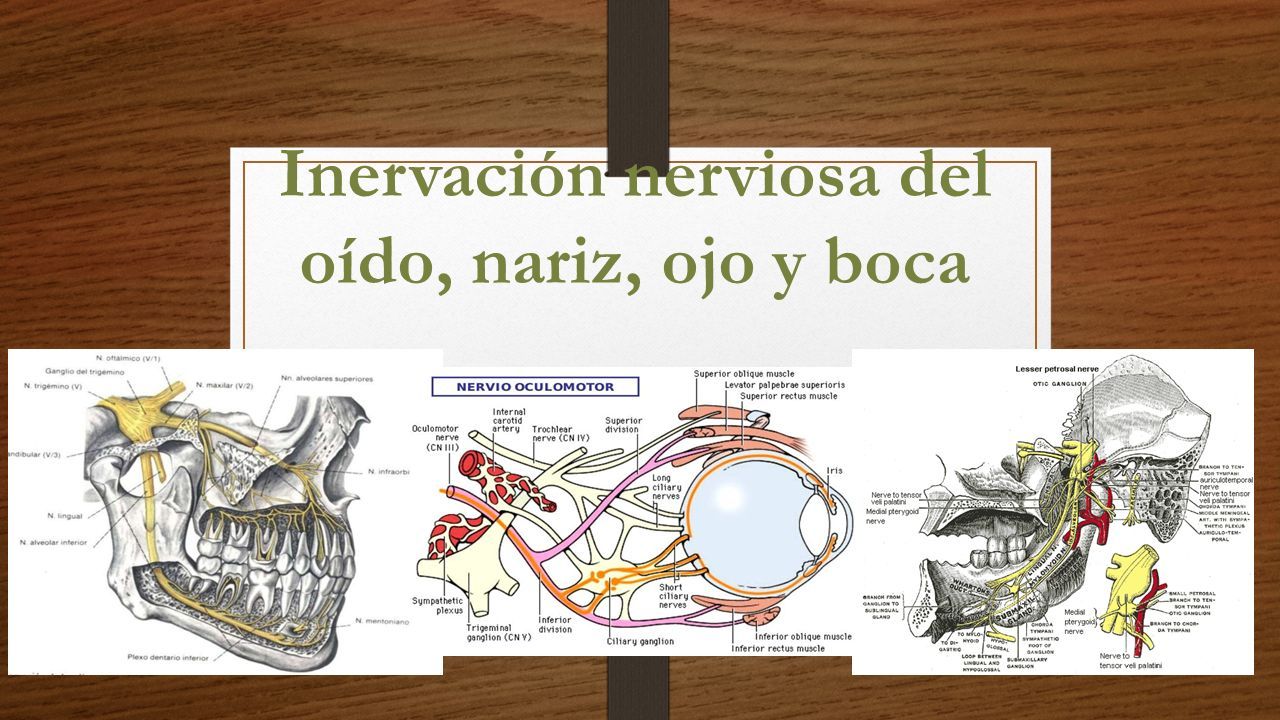The image size is (1280, 720).
Task: Click the "Superior rectus muscle" label
Action: 790,395
